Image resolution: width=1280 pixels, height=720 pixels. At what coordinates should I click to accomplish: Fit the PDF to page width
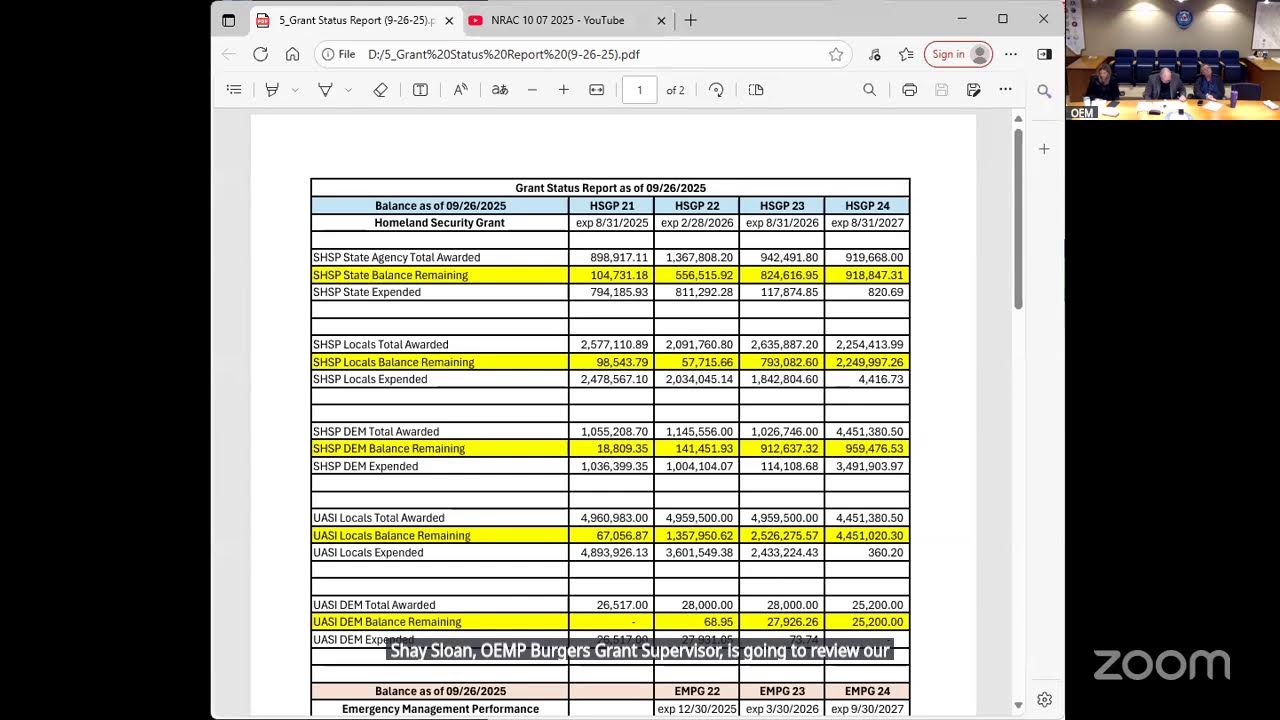point(597,90)
